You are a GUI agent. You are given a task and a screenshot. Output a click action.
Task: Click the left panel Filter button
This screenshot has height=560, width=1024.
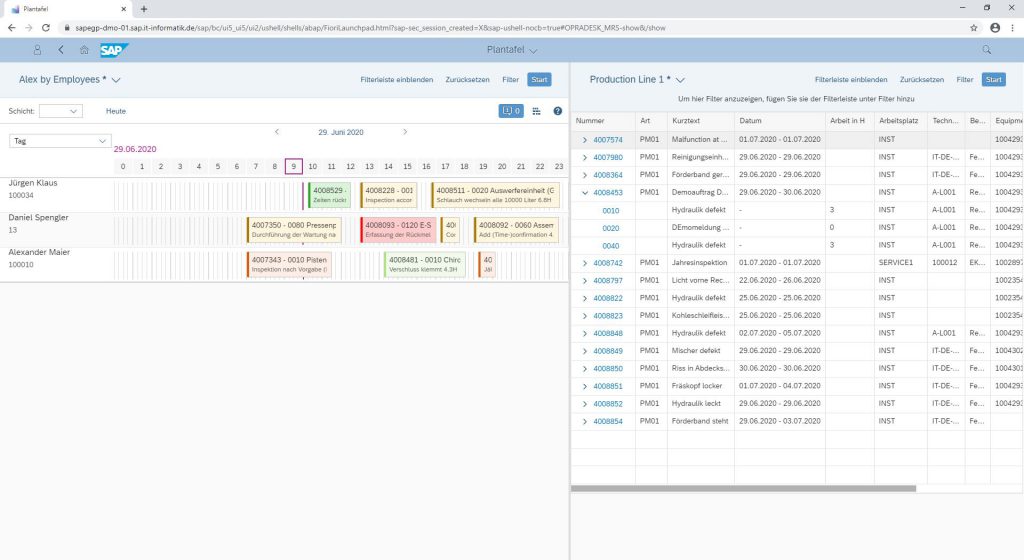[x=510, y=80]
